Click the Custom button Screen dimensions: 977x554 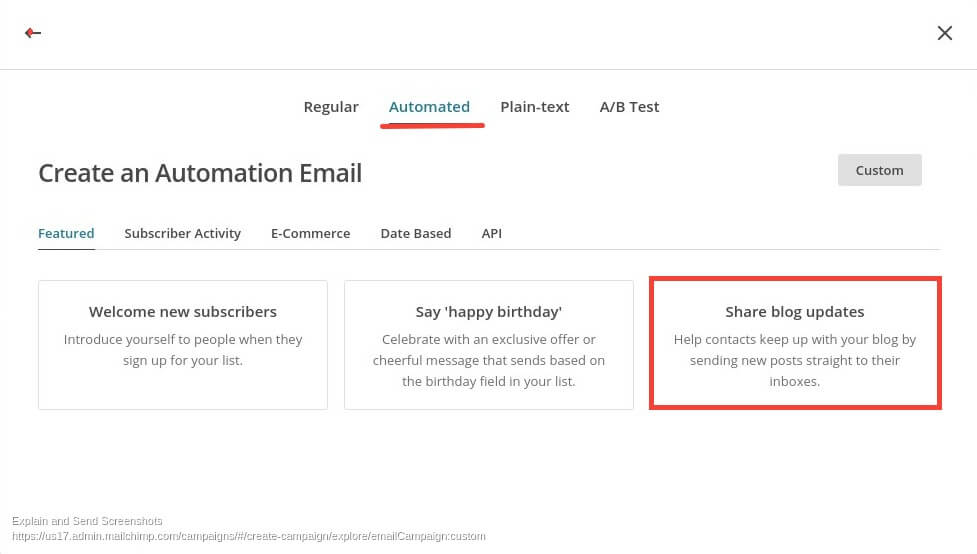879,170
